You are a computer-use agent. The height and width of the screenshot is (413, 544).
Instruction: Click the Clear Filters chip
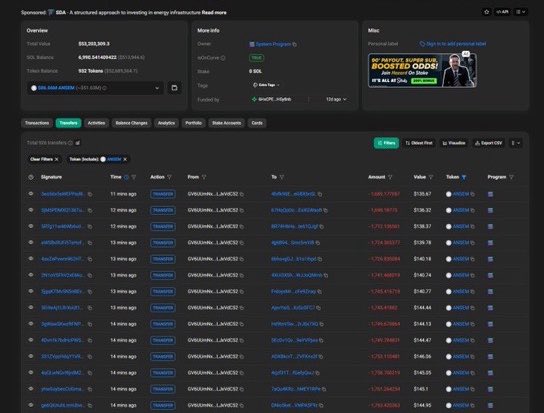44,159
